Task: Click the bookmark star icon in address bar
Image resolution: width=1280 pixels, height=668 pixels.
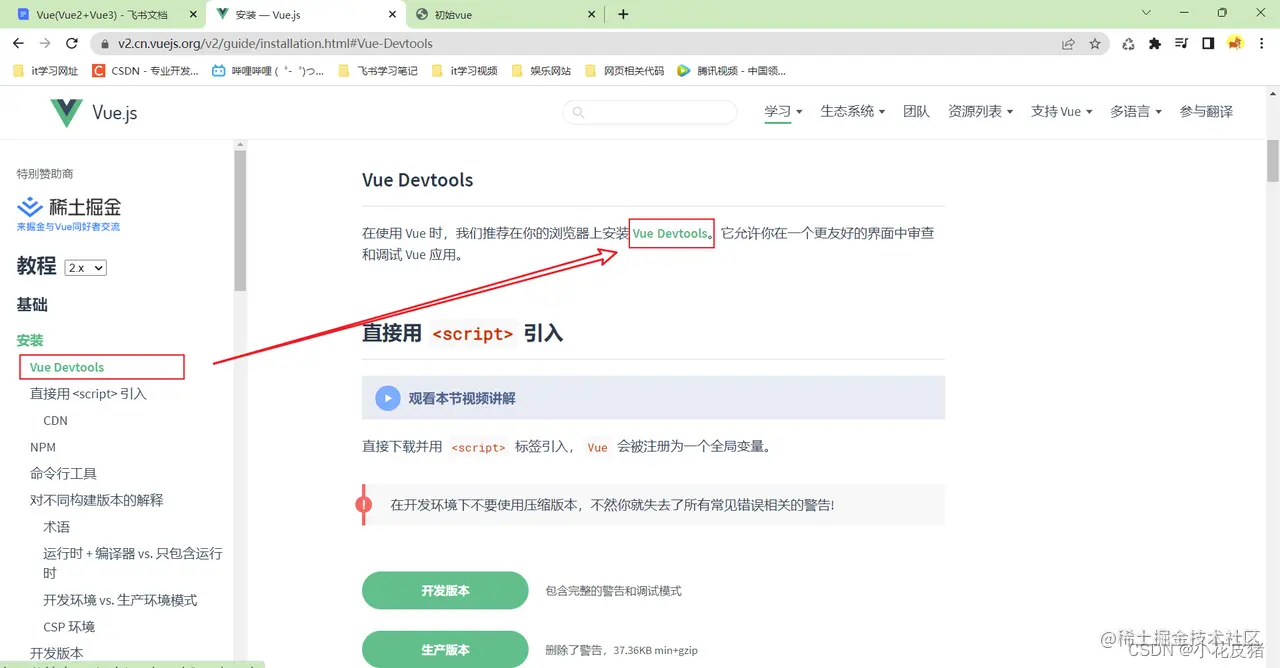Action: click(x=1095, y=44)
